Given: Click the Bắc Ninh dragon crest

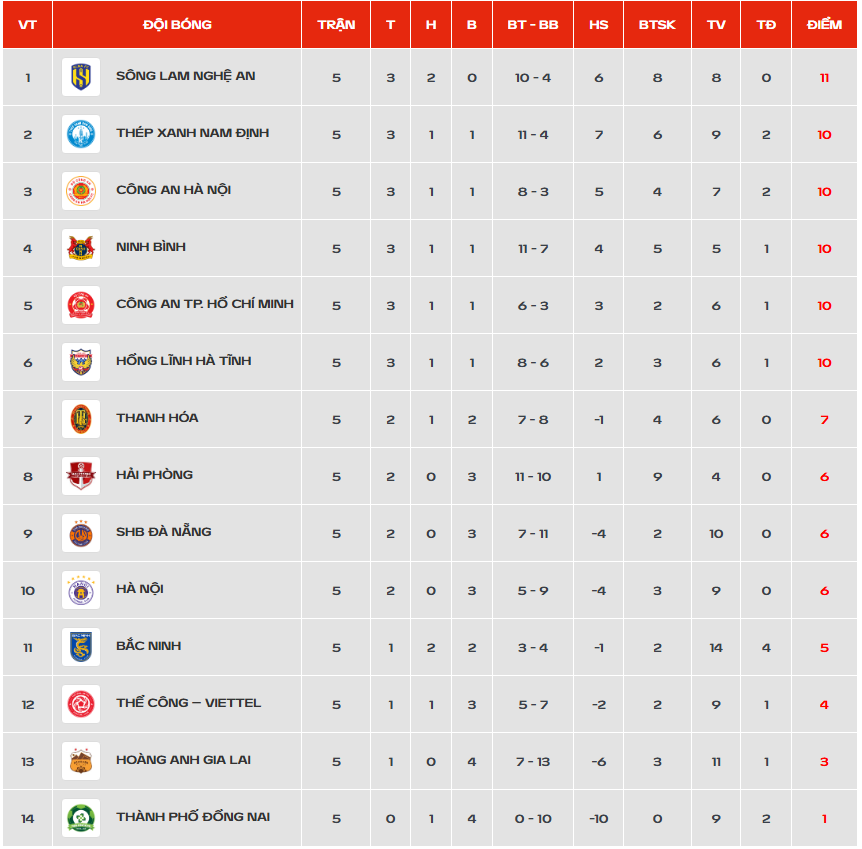Looking at the screenshot, I should 81,647.
